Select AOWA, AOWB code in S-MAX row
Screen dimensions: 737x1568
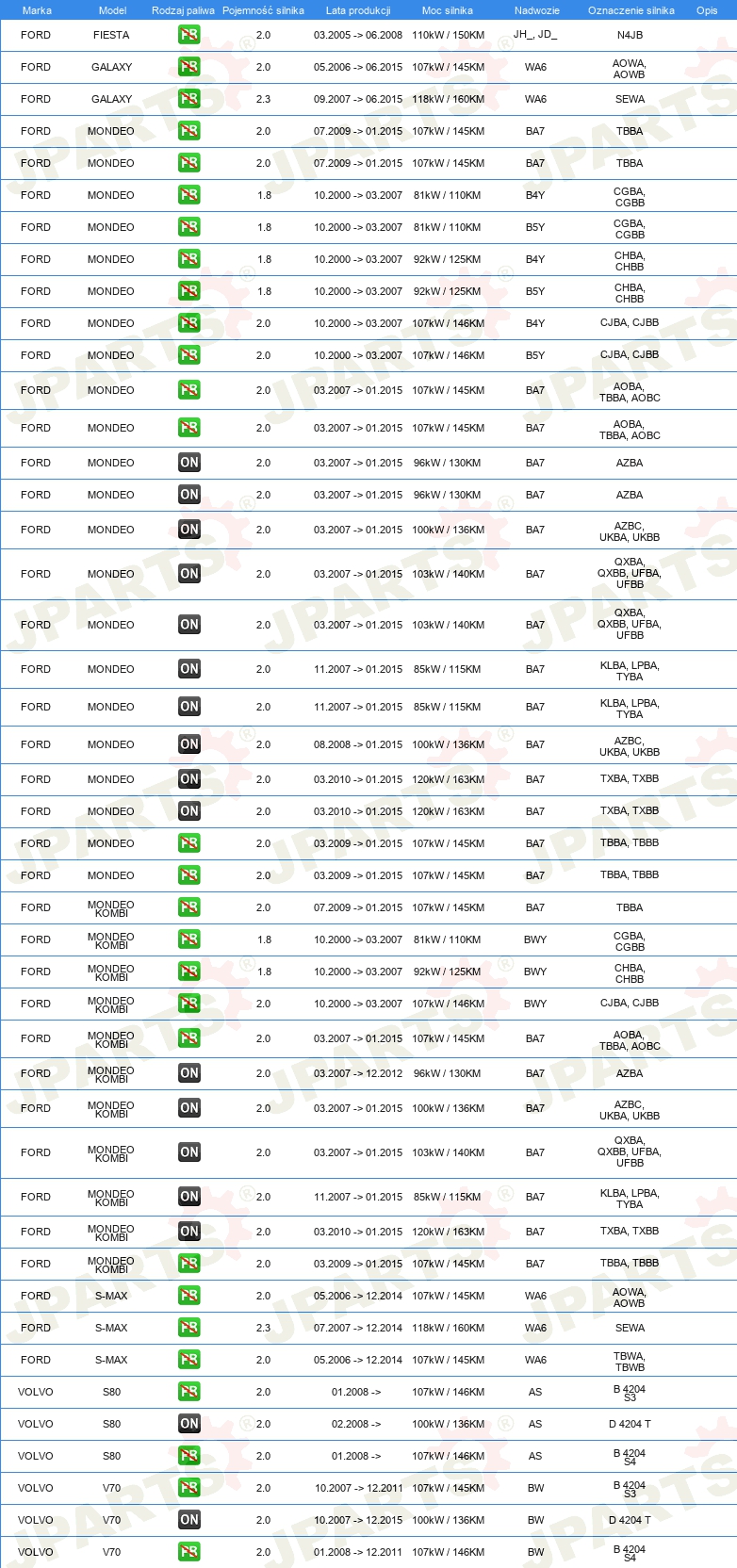(630, 1297)
